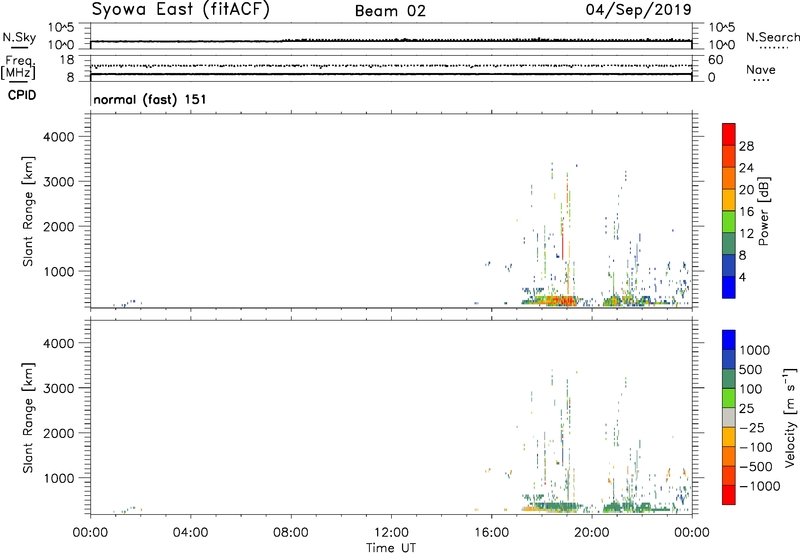Click the left '10^5' noise axis tick
The width and height of the screenshot is (800, 554).
click(61, 28)
